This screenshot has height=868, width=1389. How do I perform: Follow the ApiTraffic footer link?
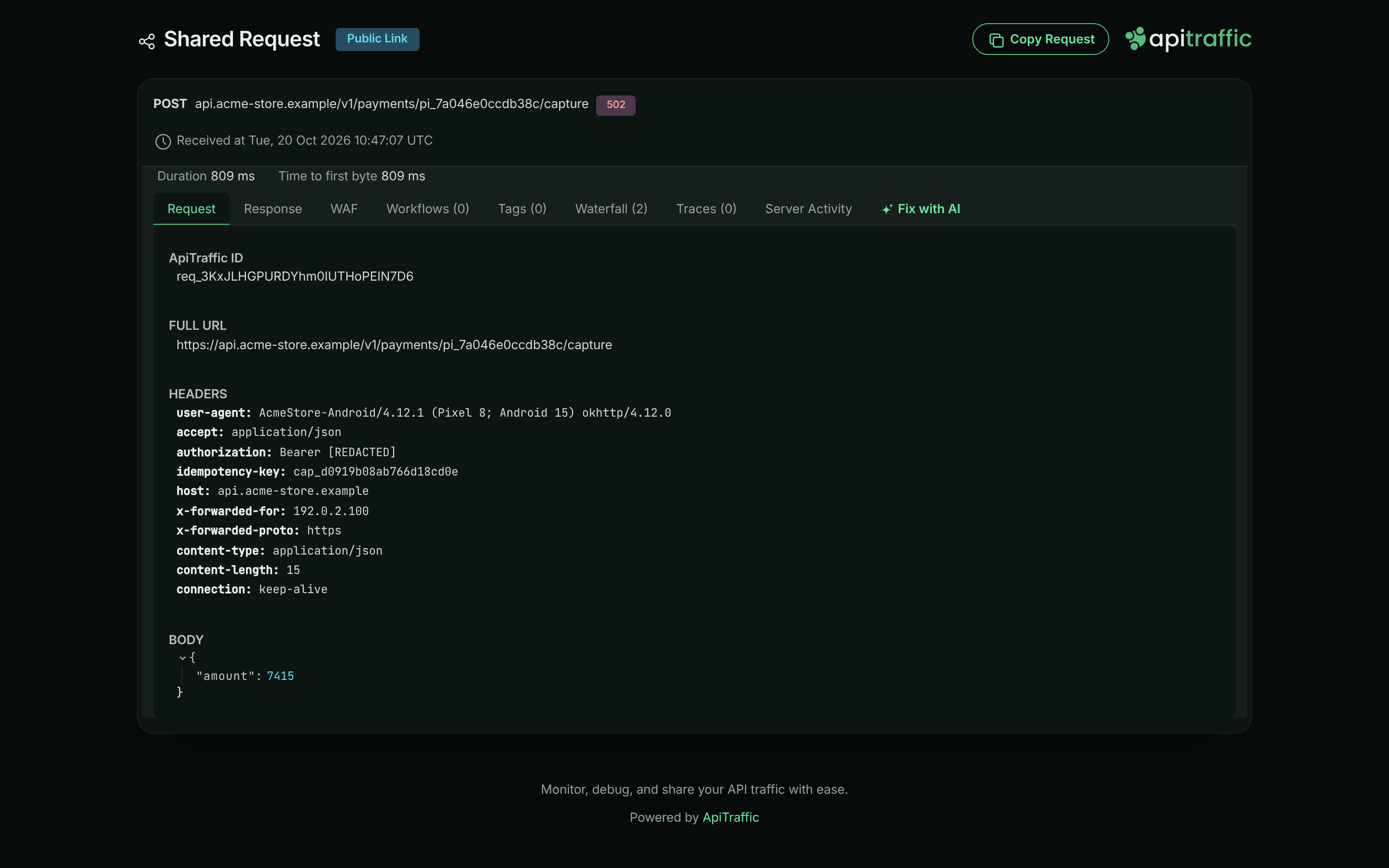coord(730,817)
